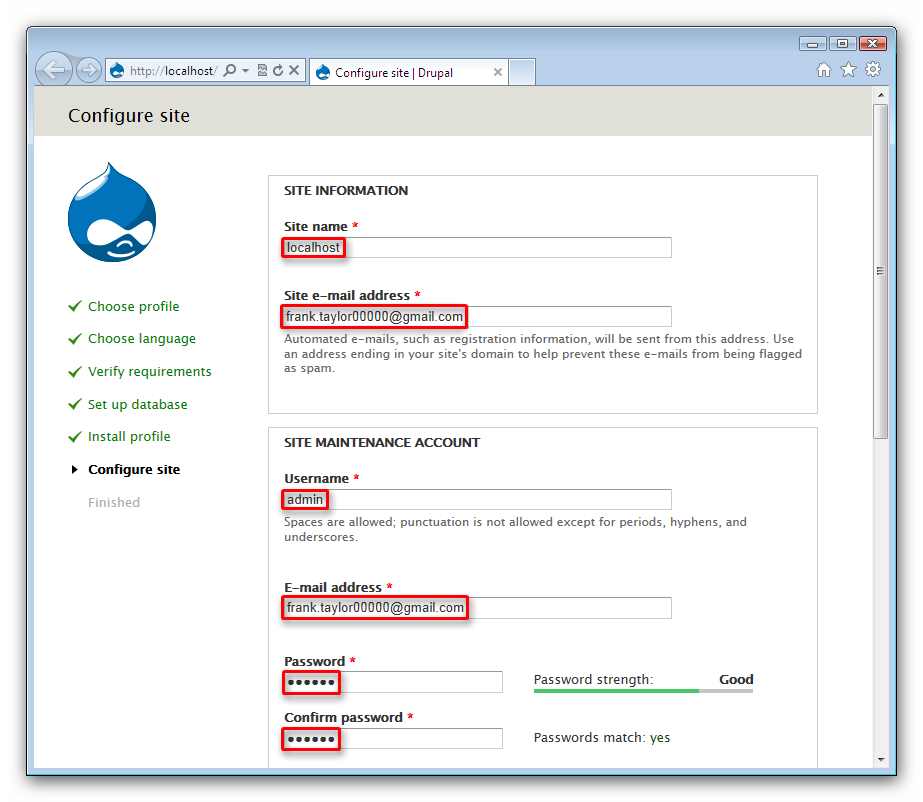Click the maintenance account E-mail address field
923x802 pixels.
coord(477,607)
